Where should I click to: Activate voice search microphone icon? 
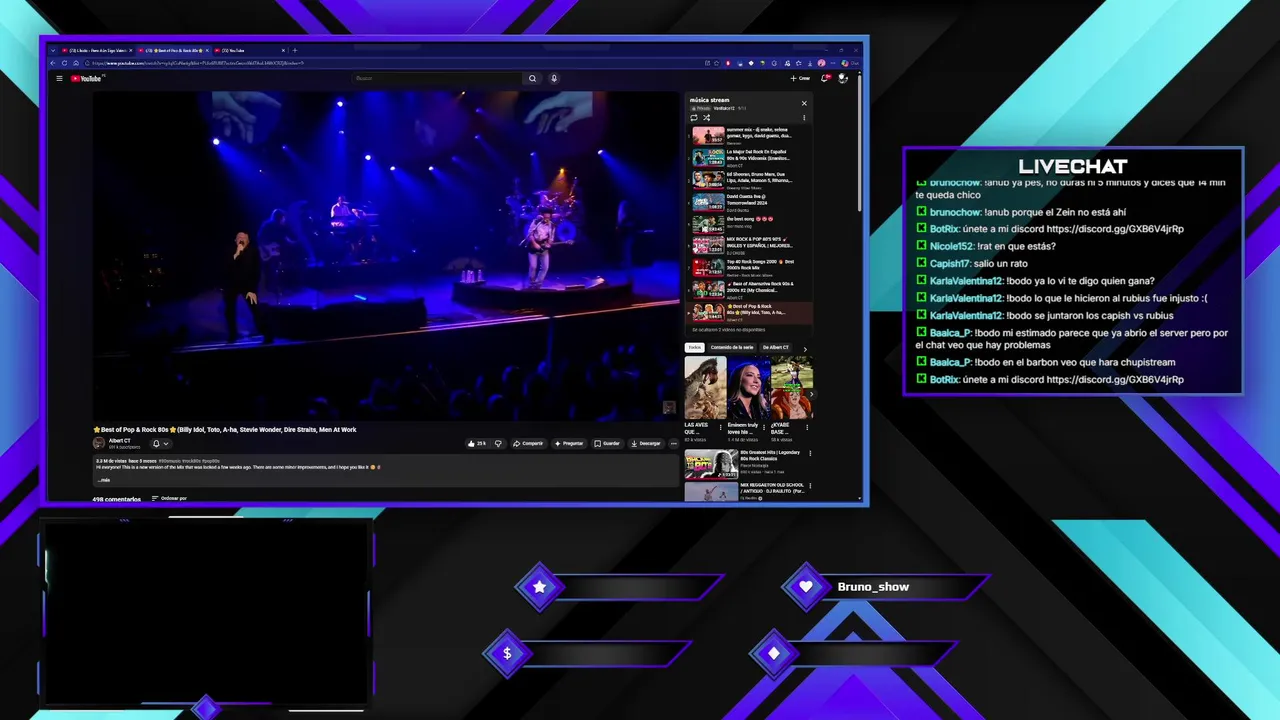pos(554,78)
